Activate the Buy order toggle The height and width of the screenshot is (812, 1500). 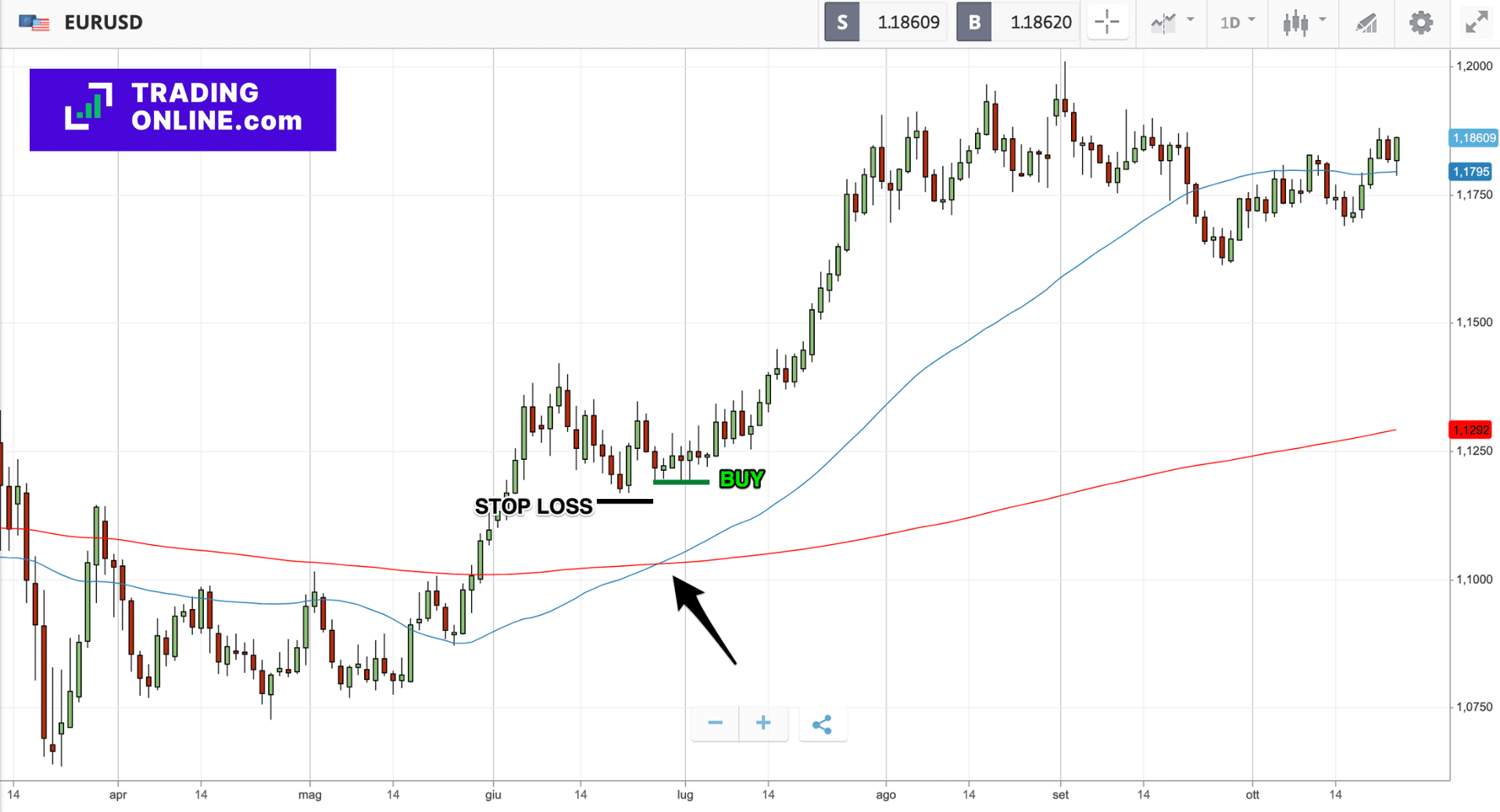974,22
